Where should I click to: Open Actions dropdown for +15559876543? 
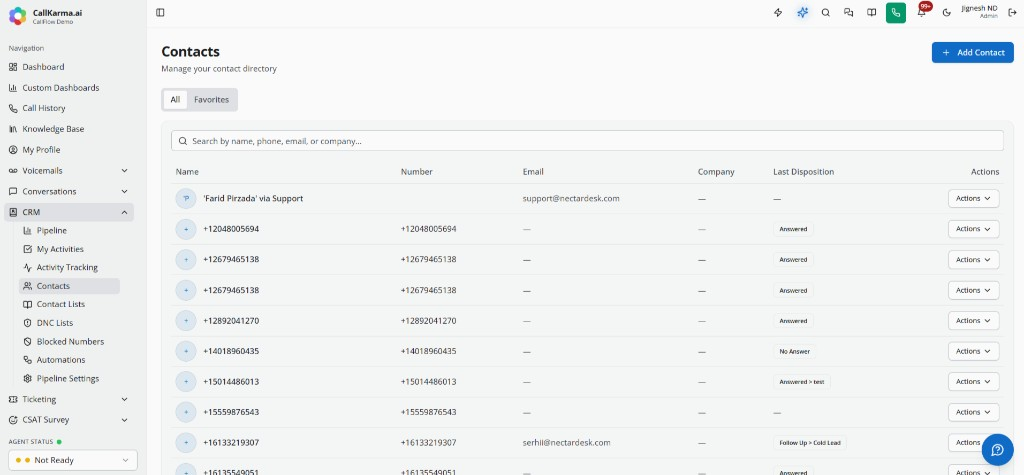[x=973, y=412]
